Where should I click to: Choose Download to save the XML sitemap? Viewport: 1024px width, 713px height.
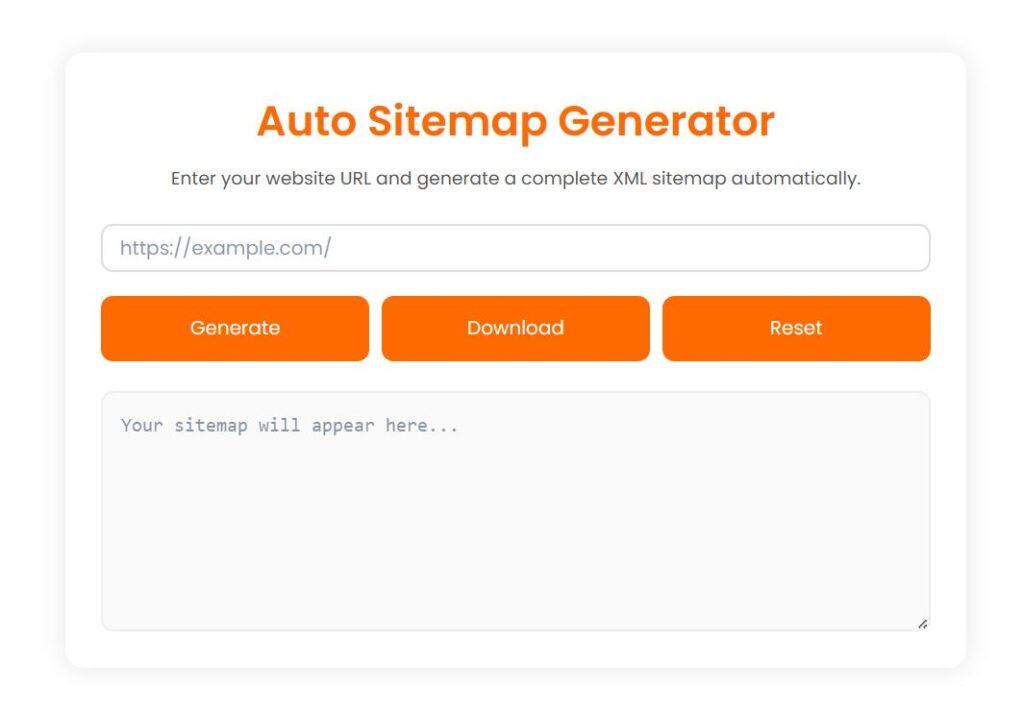[x=515, y=328]
